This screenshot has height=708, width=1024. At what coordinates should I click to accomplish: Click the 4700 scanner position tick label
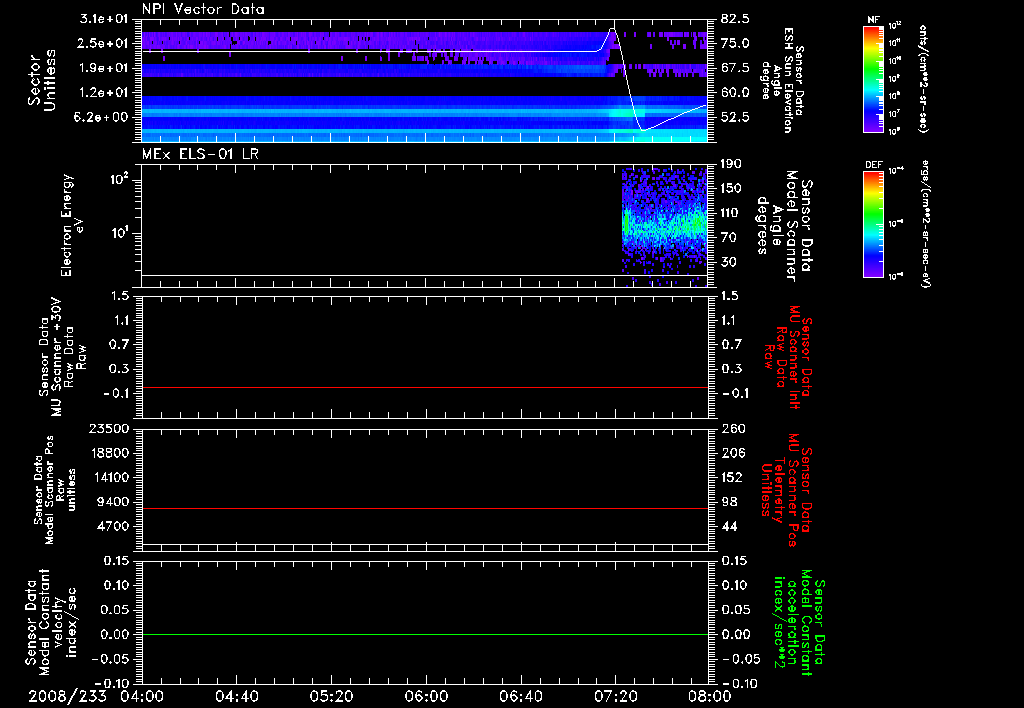click(113, 526)
